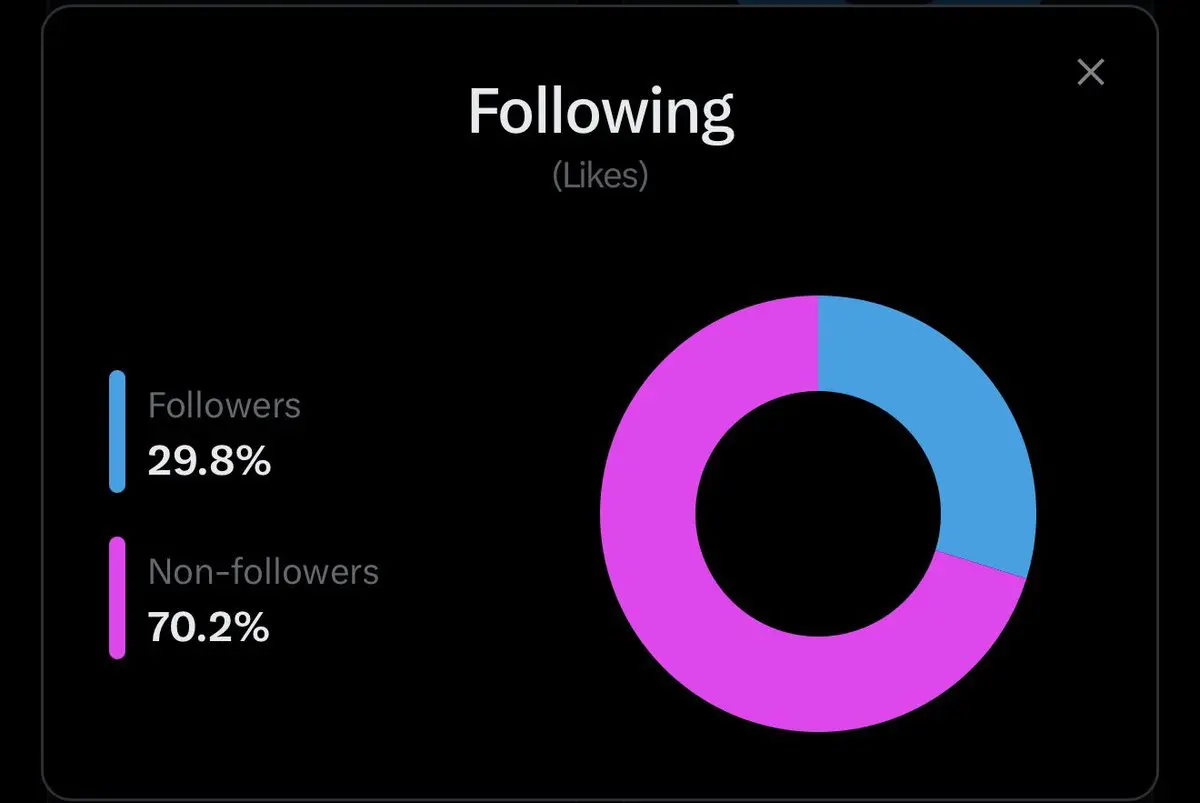Viewport: 1200px width, 803px height.
Task: Click the 70.2% non-followers value
Action: coord(208,627)
